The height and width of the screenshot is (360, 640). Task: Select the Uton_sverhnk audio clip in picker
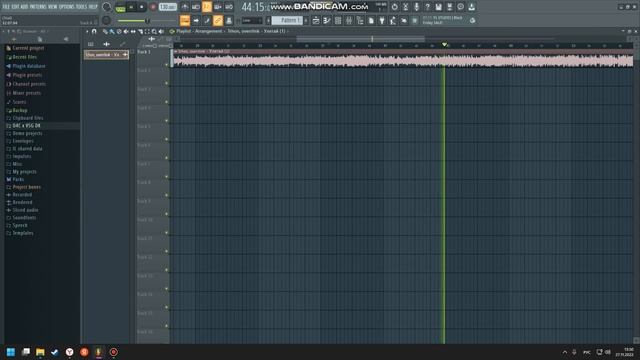click(x=106, y=54)
